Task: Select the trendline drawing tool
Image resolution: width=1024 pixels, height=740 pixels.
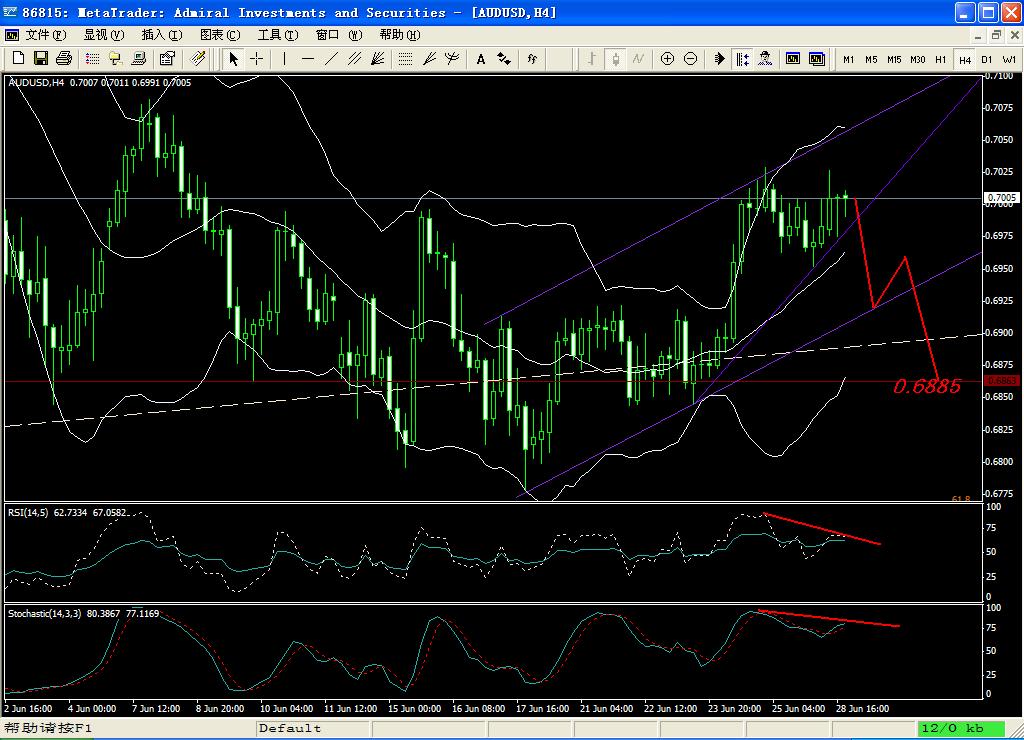Action: (331, 59)
